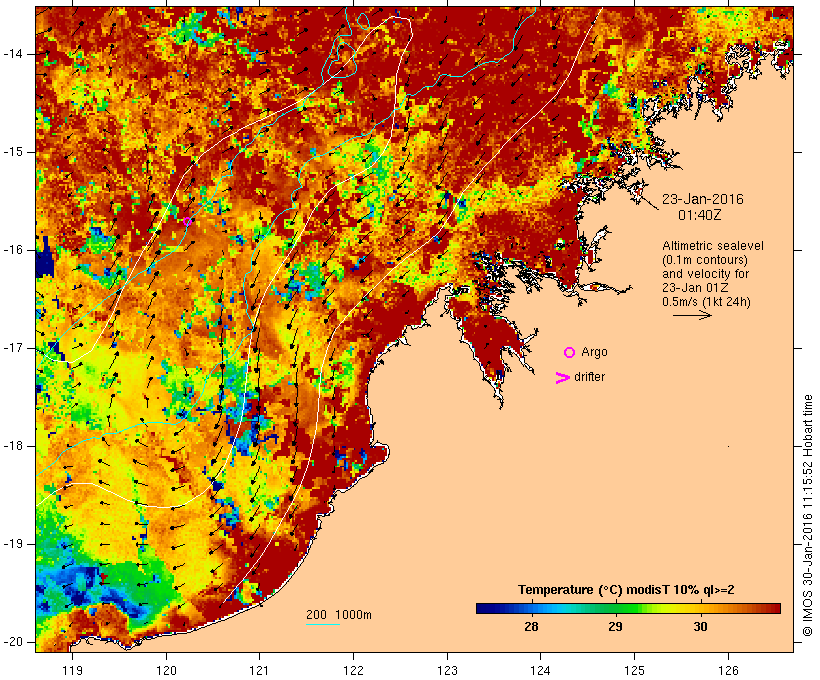Click the magenta drifter legend symbol

coord(562,378)
